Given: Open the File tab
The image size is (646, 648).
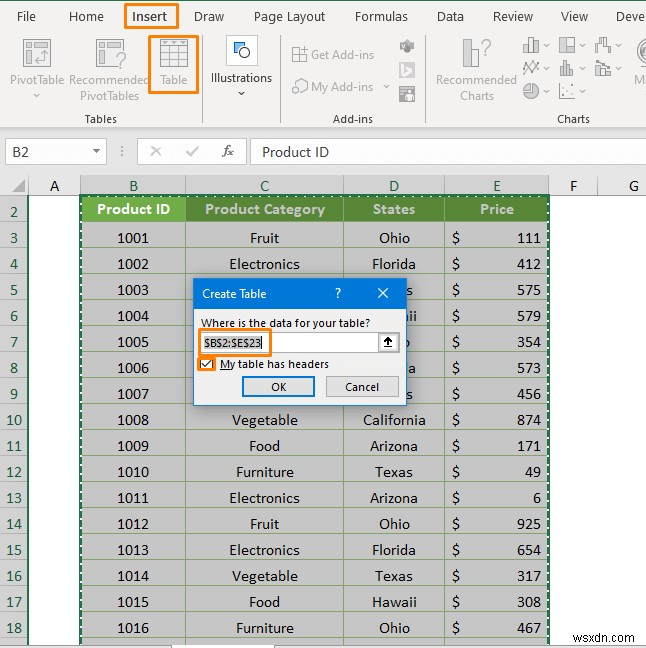Looking at the screenshot, I should (26, 17).
